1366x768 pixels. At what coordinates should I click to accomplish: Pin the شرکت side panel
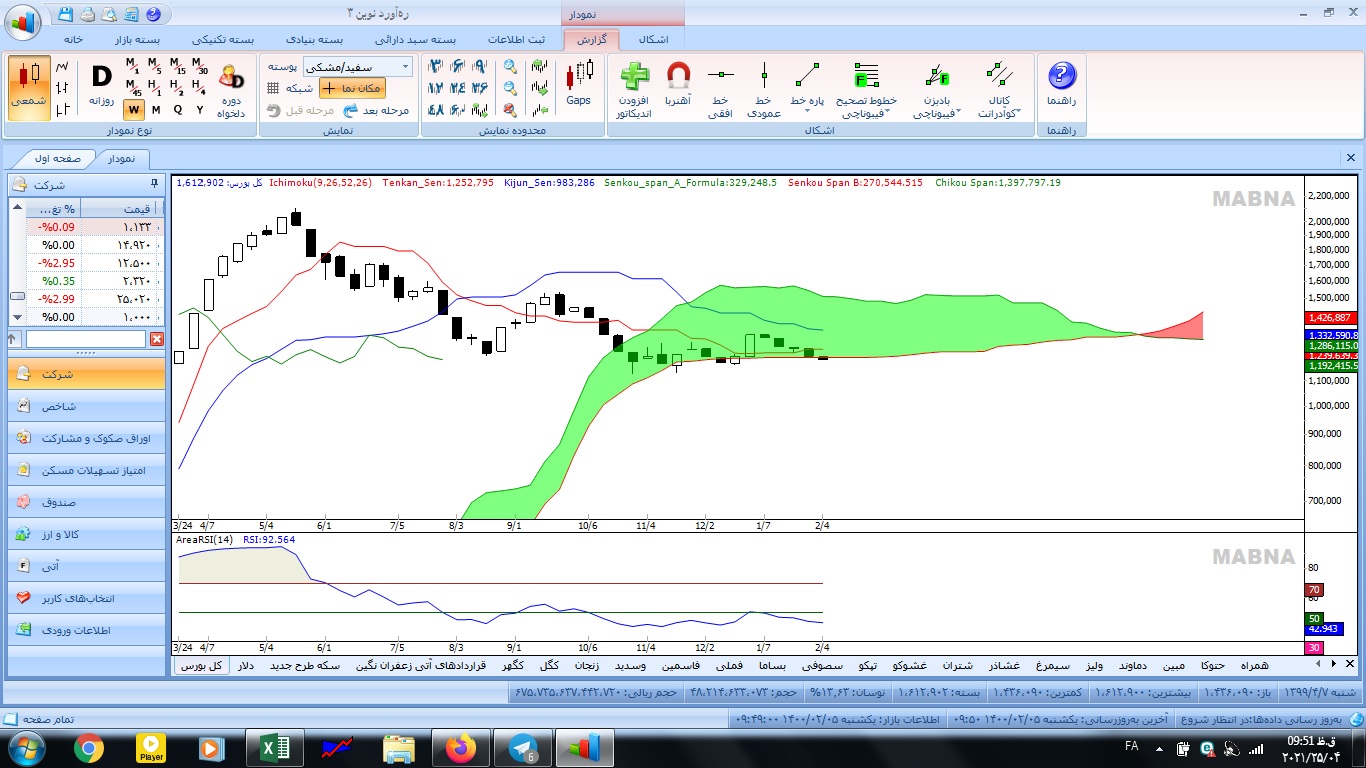pyautogui.click(x=155, y=184)
